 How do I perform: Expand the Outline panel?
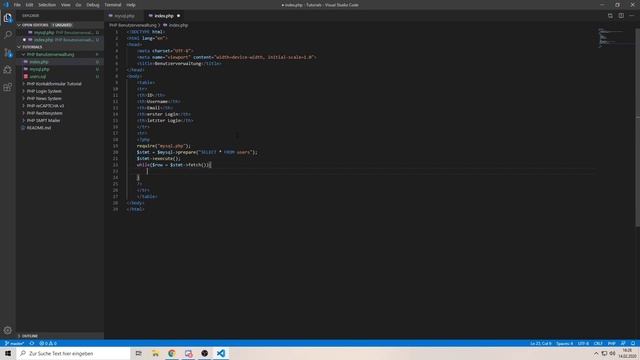(x=60, y=336)
